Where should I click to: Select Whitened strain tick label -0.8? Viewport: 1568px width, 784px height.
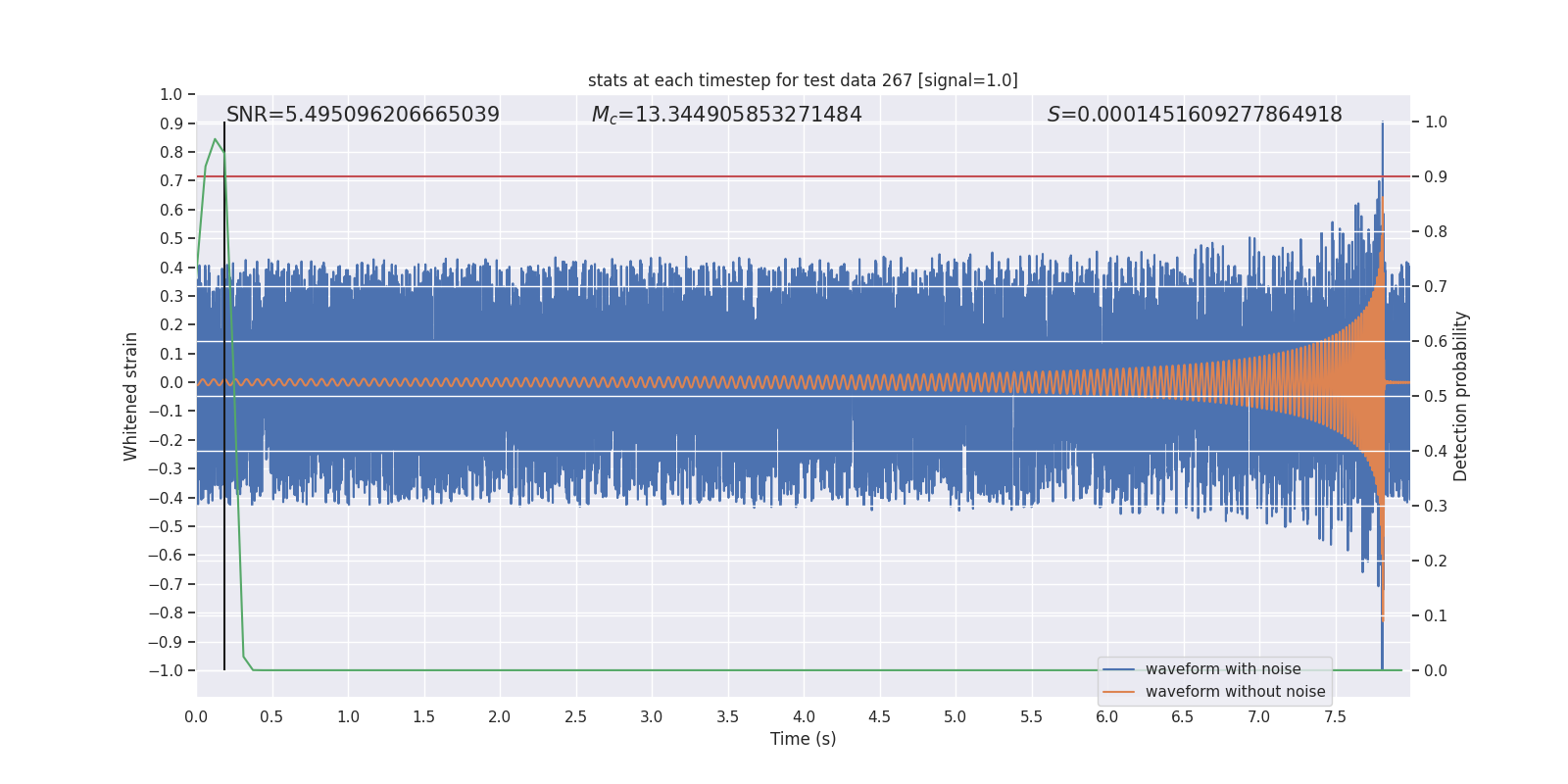tap(167, 612)
